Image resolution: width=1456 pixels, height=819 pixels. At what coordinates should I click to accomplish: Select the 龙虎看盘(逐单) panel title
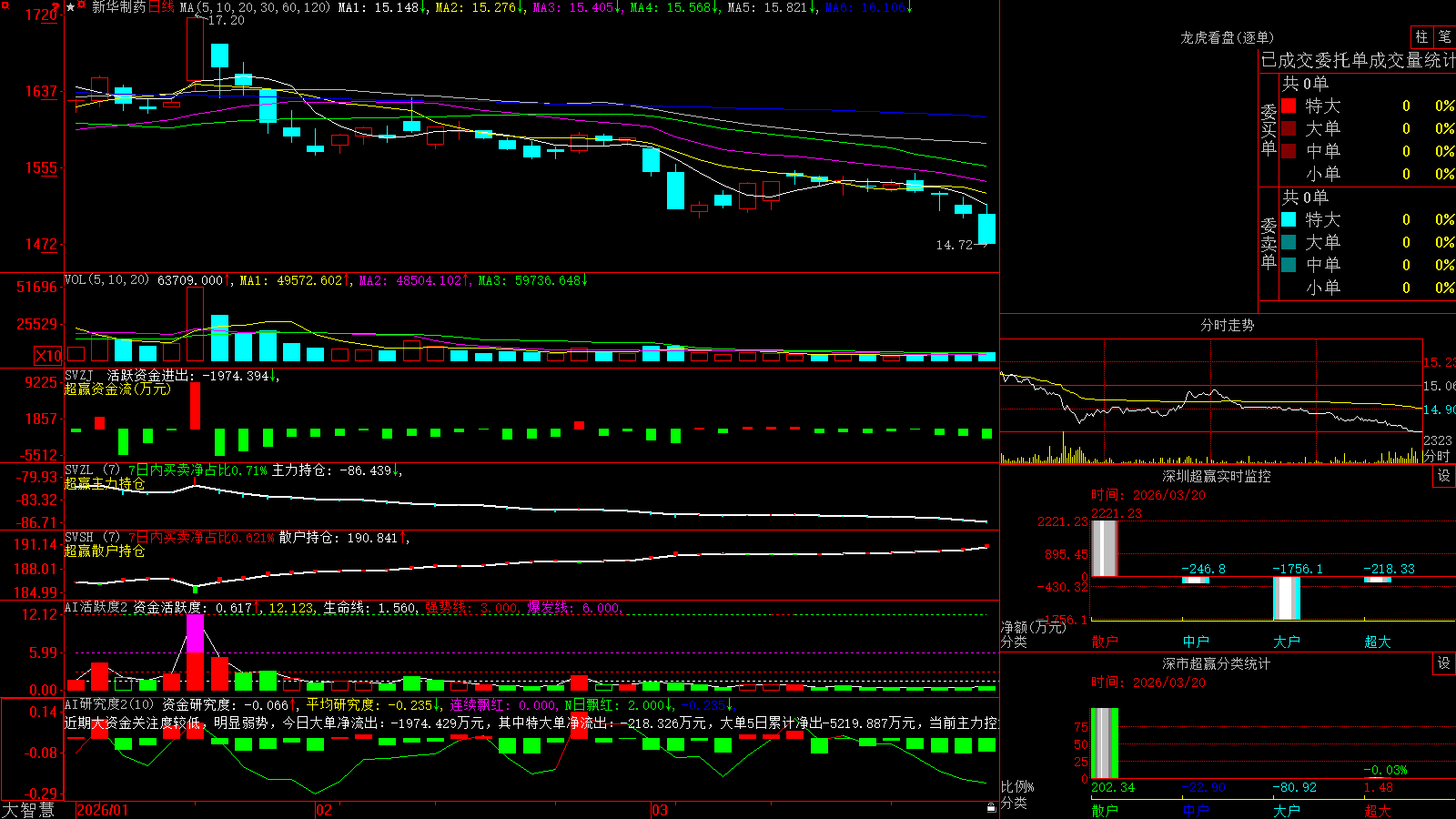coord(1227,37)
